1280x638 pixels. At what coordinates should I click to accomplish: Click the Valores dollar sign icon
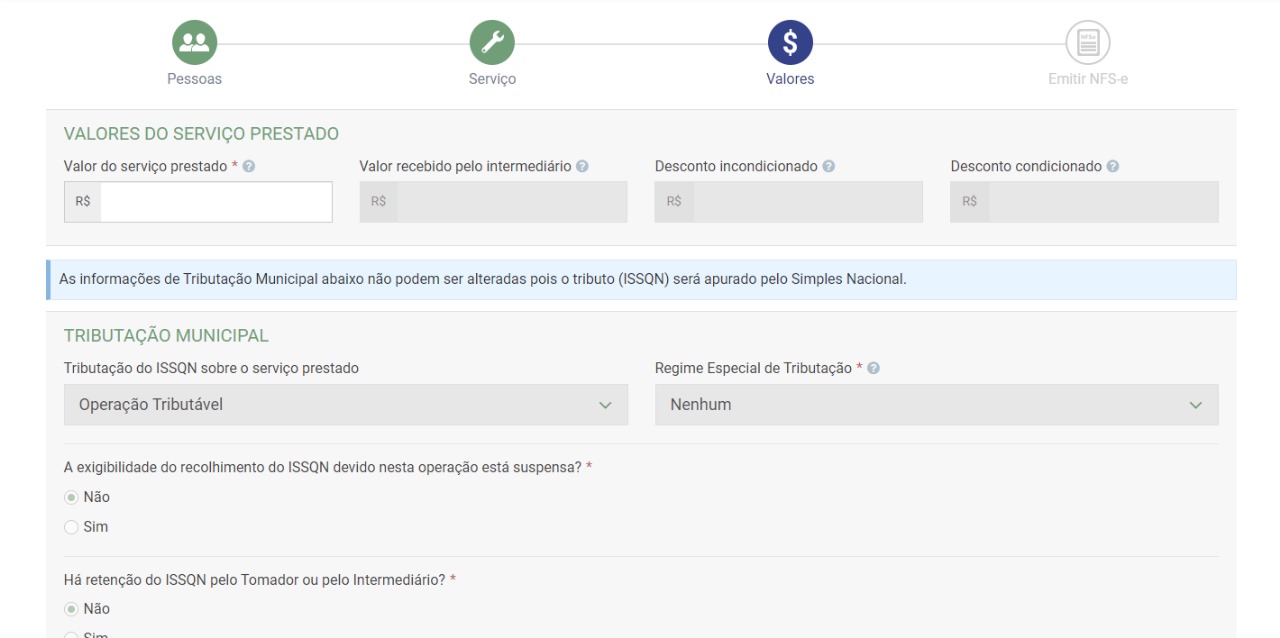(789, 42)
